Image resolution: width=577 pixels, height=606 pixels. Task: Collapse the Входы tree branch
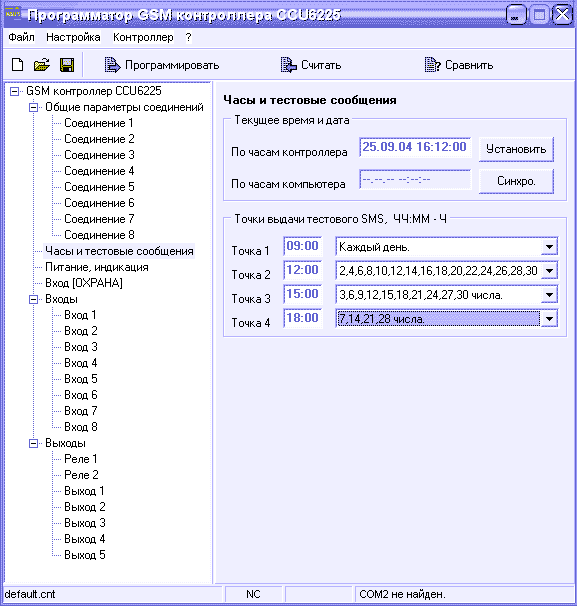tap(34, 299)
